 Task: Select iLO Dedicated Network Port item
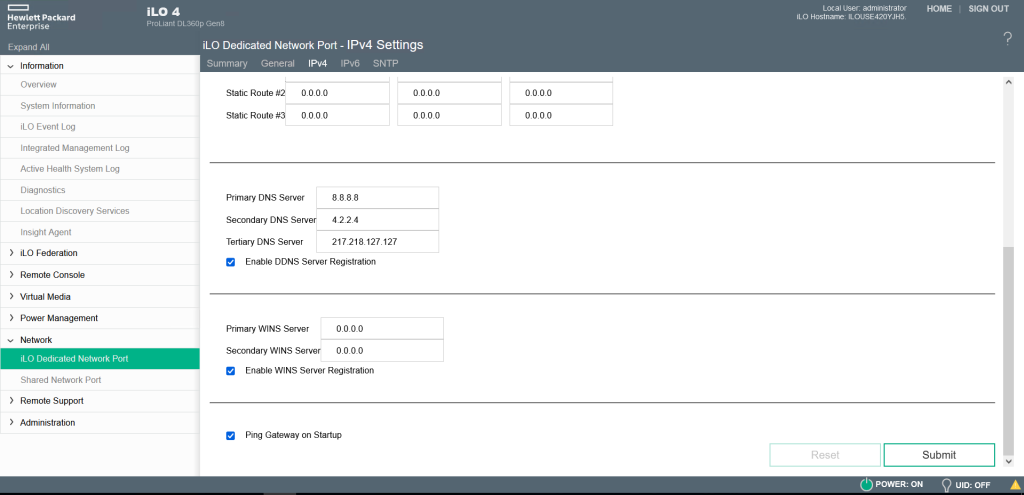[x=100, y=359]
